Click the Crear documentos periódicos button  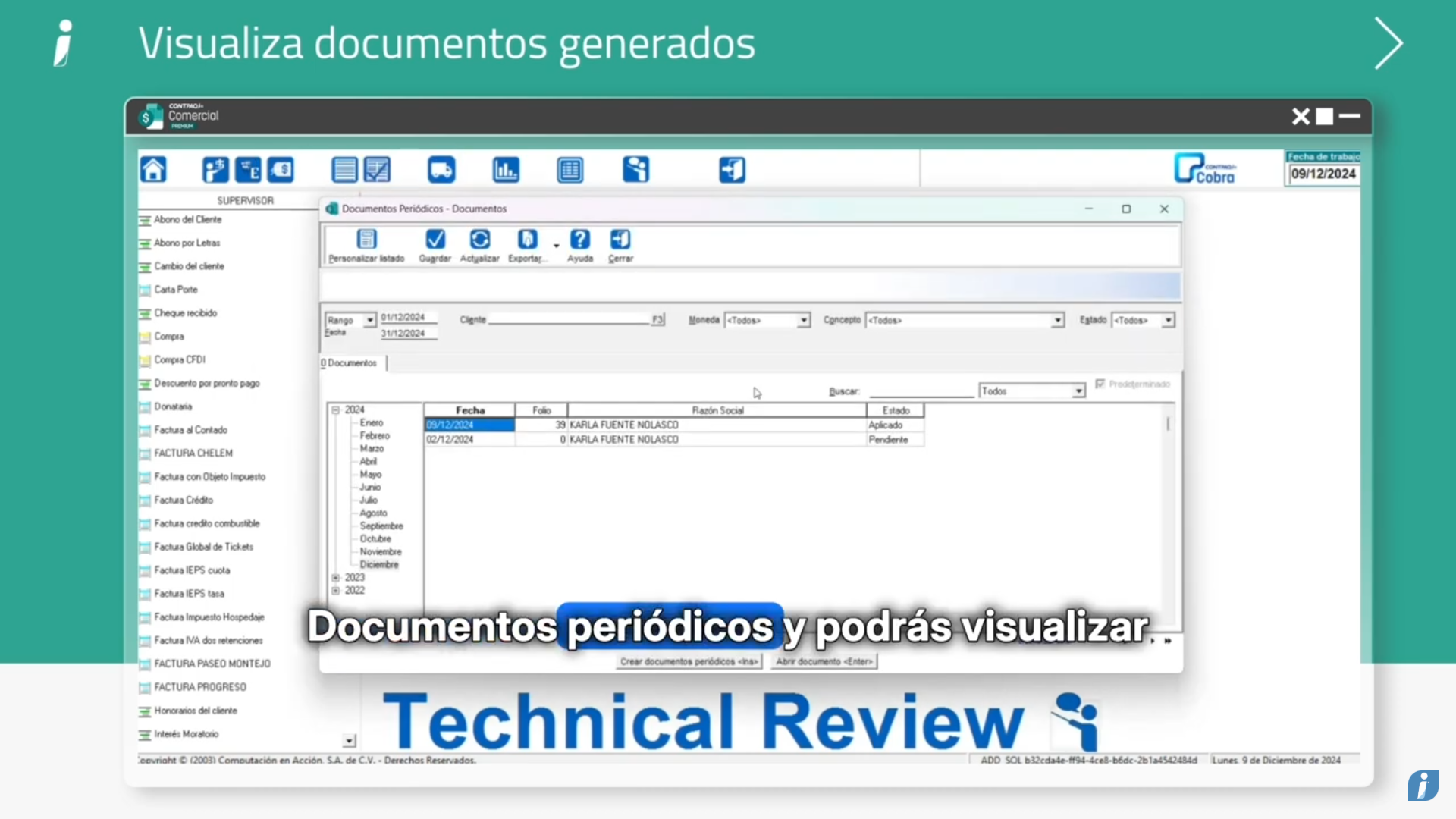(x=688, y=661)
